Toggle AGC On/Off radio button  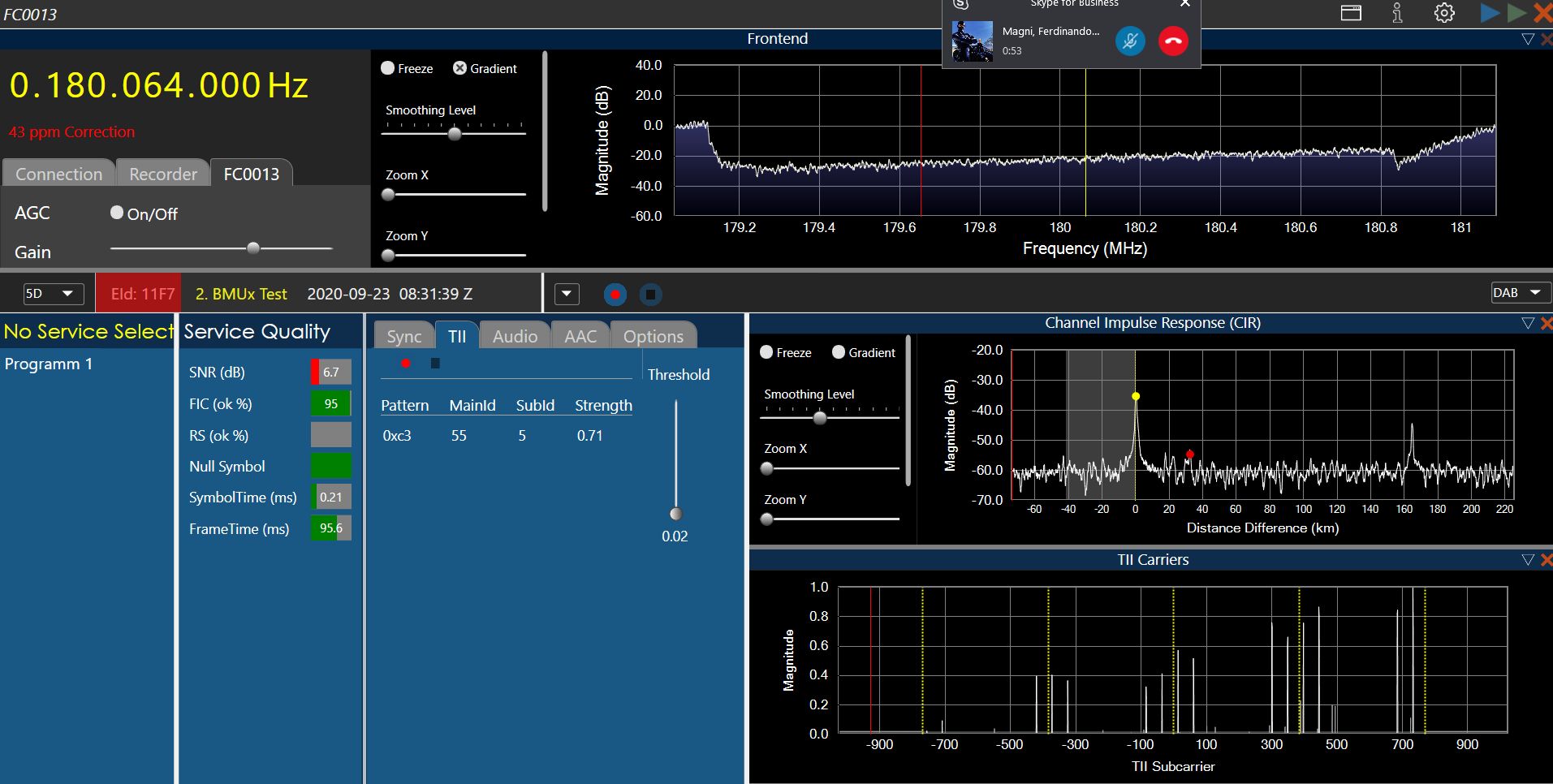click(117, 213)
